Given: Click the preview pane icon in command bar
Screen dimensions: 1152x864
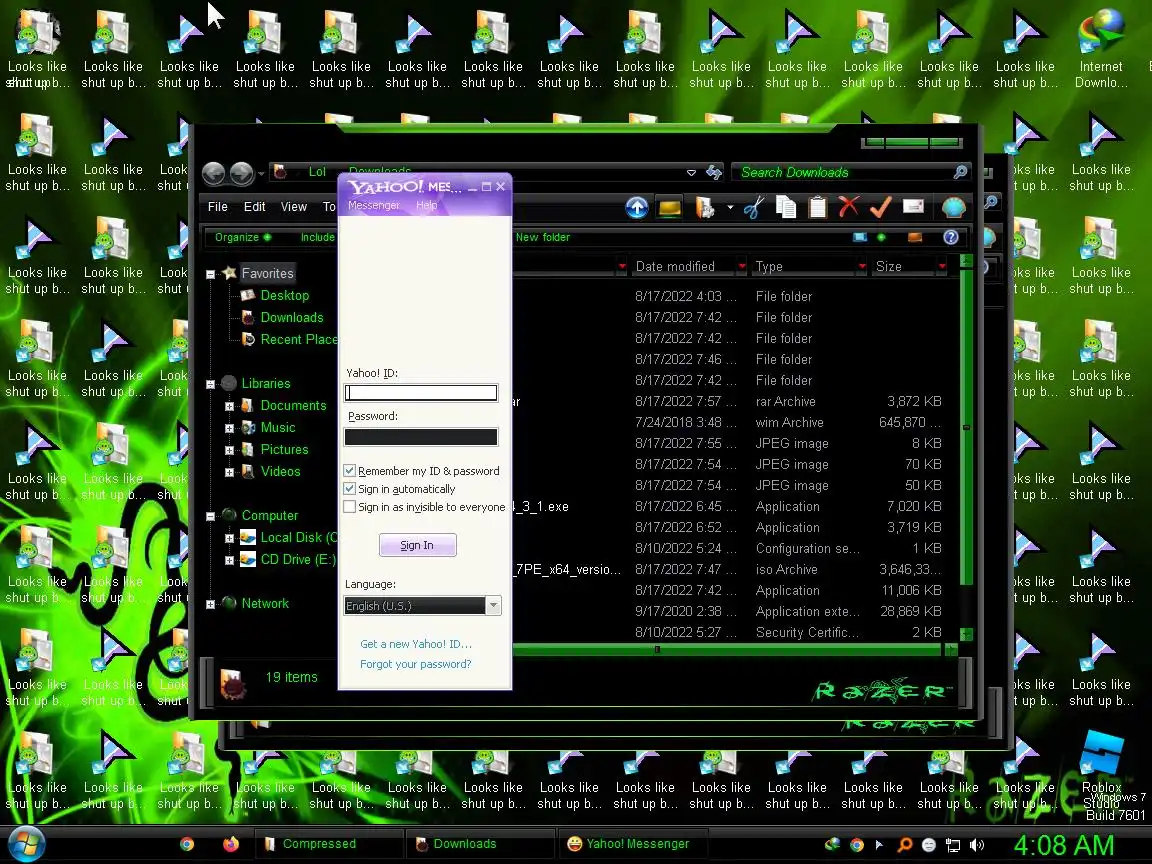Looking at the screenshot, I should (x=915, y=237).
